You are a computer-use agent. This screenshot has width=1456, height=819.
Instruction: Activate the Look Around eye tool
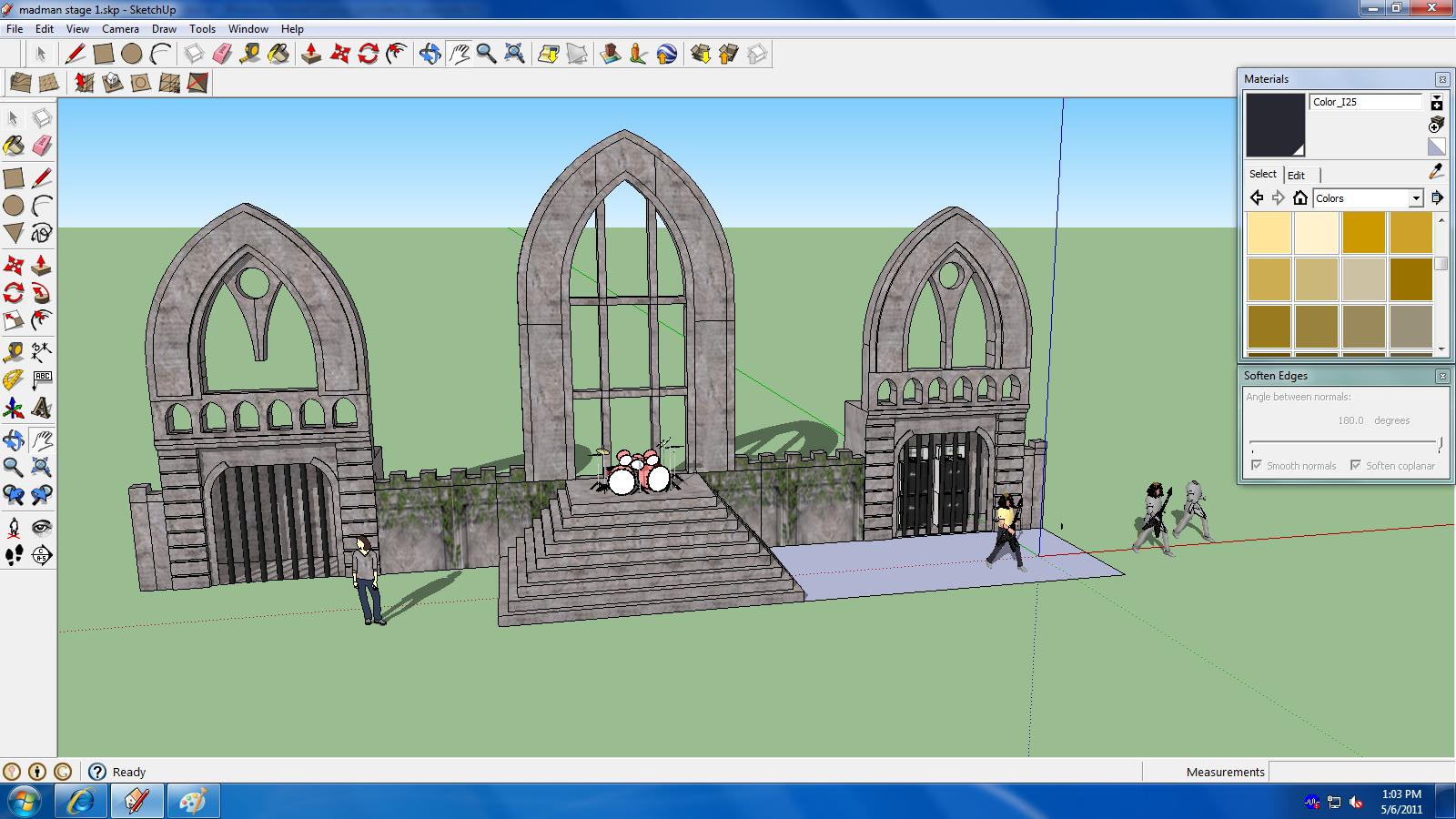(42, 527)
